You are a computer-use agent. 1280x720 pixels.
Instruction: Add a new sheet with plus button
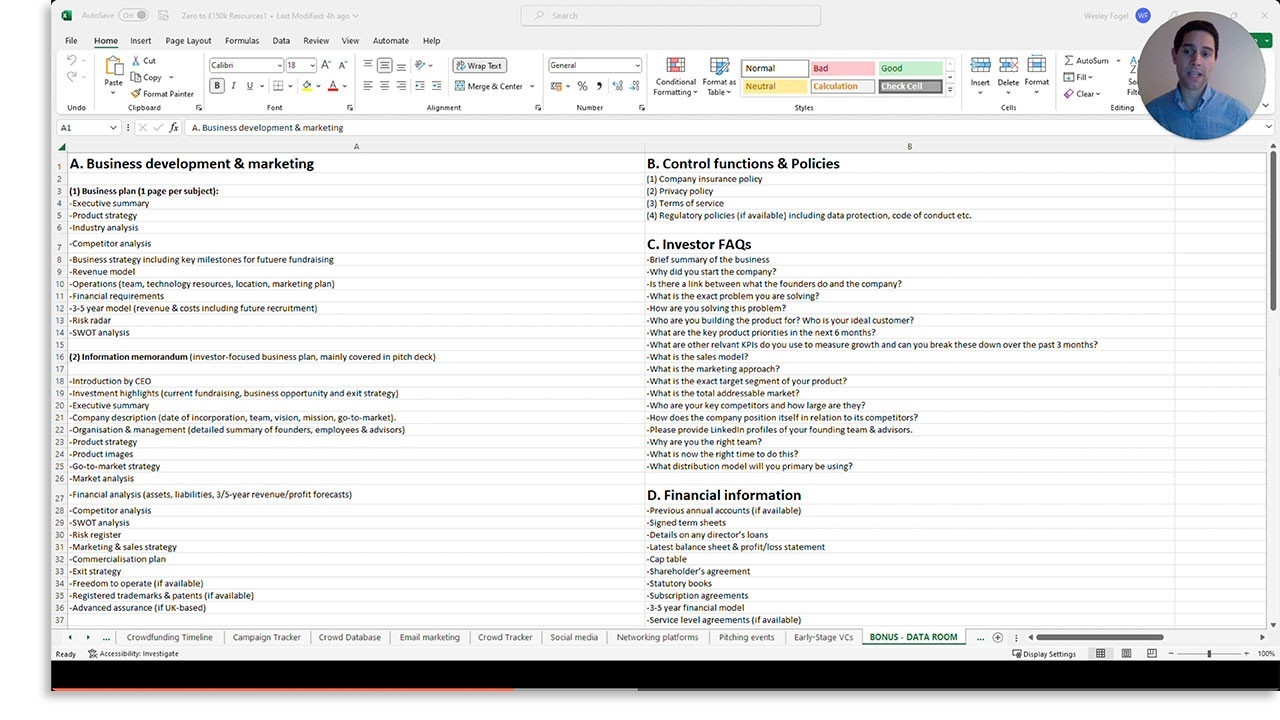point(997,637)
